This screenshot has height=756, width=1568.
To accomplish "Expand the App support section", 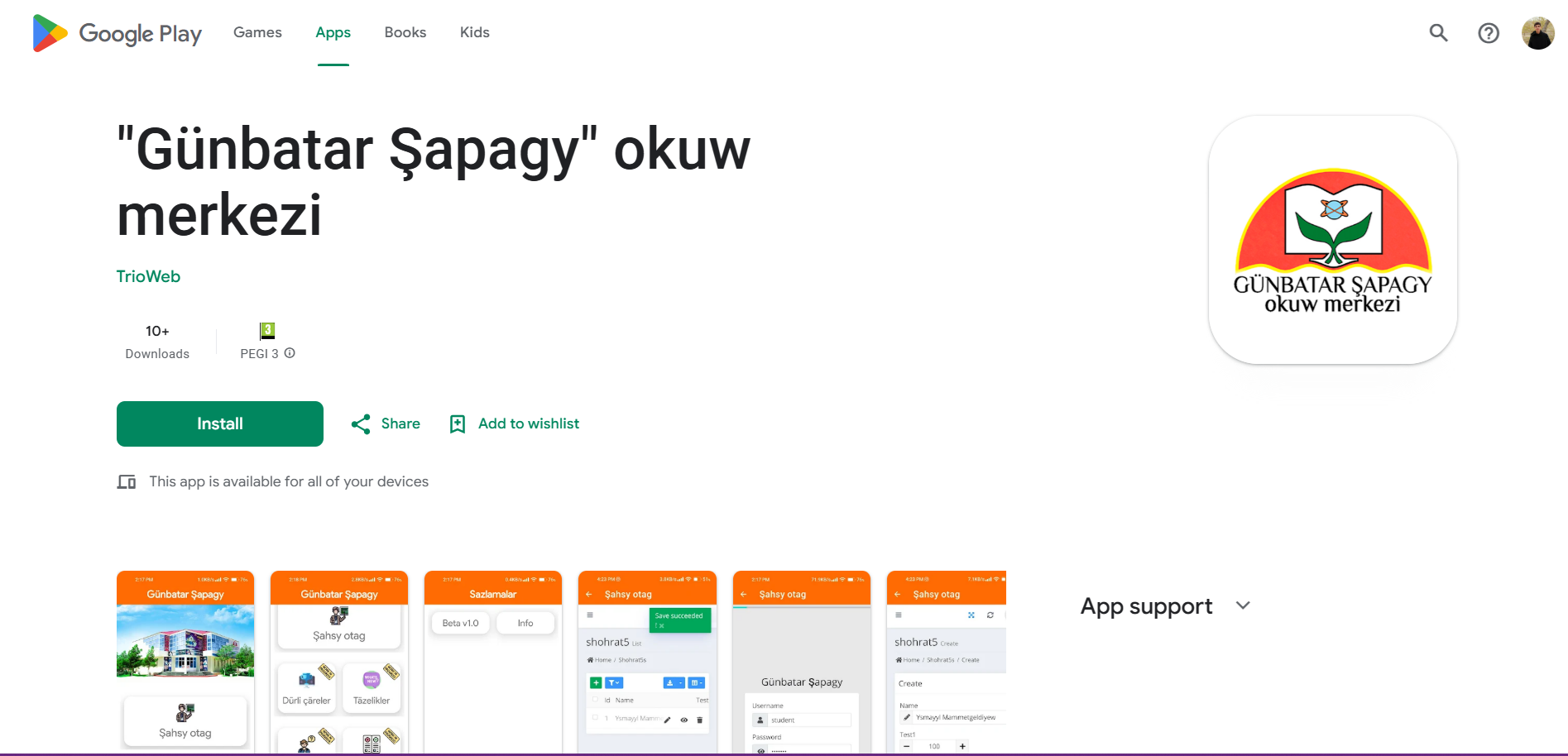I will point(1242,606).
